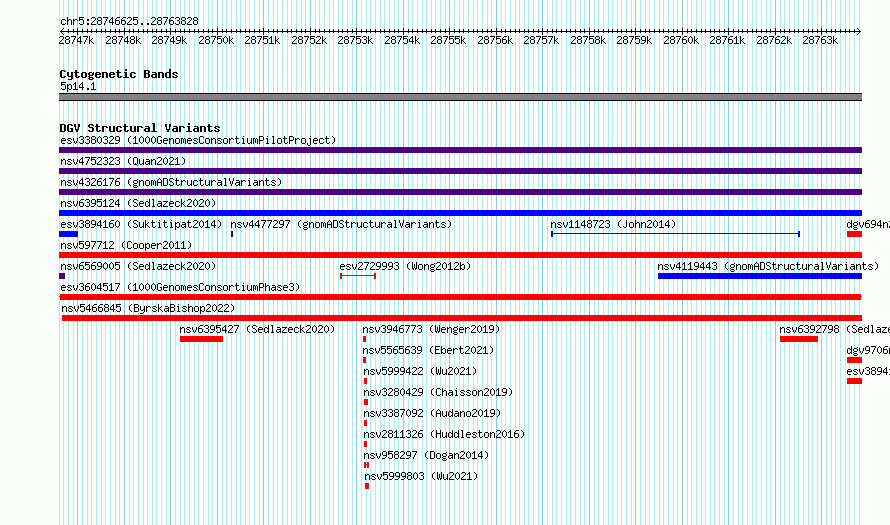Open the nsv5999422 (Wu2021) label
Screen dimensions: 890x525
(x=420, y=371)
